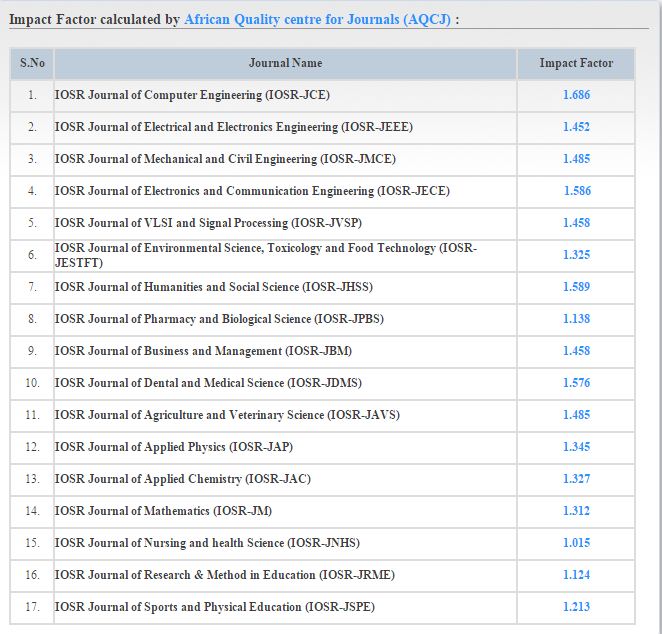
Task: Click impact factor 1.213 for IOSR-JSPE
Action: click(x=576, y=607)
